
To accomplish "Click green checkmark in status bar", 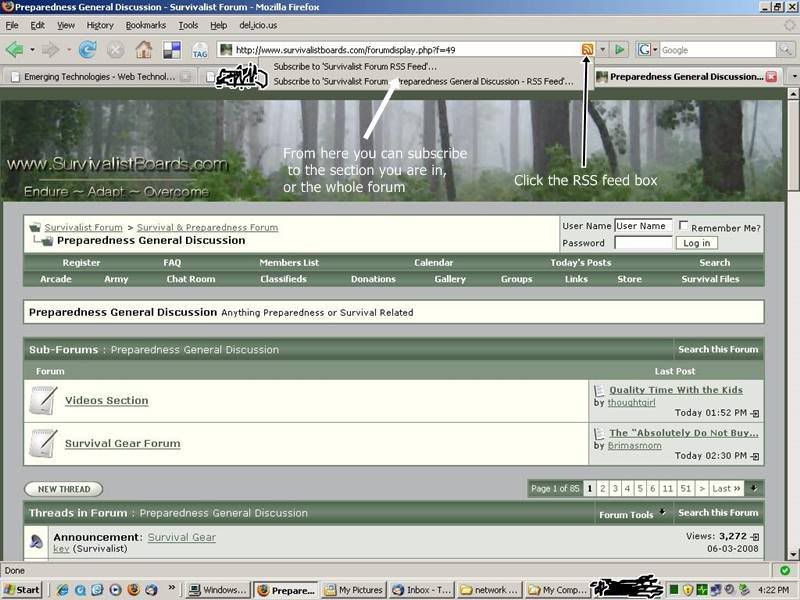I will (x=785, y=570).
